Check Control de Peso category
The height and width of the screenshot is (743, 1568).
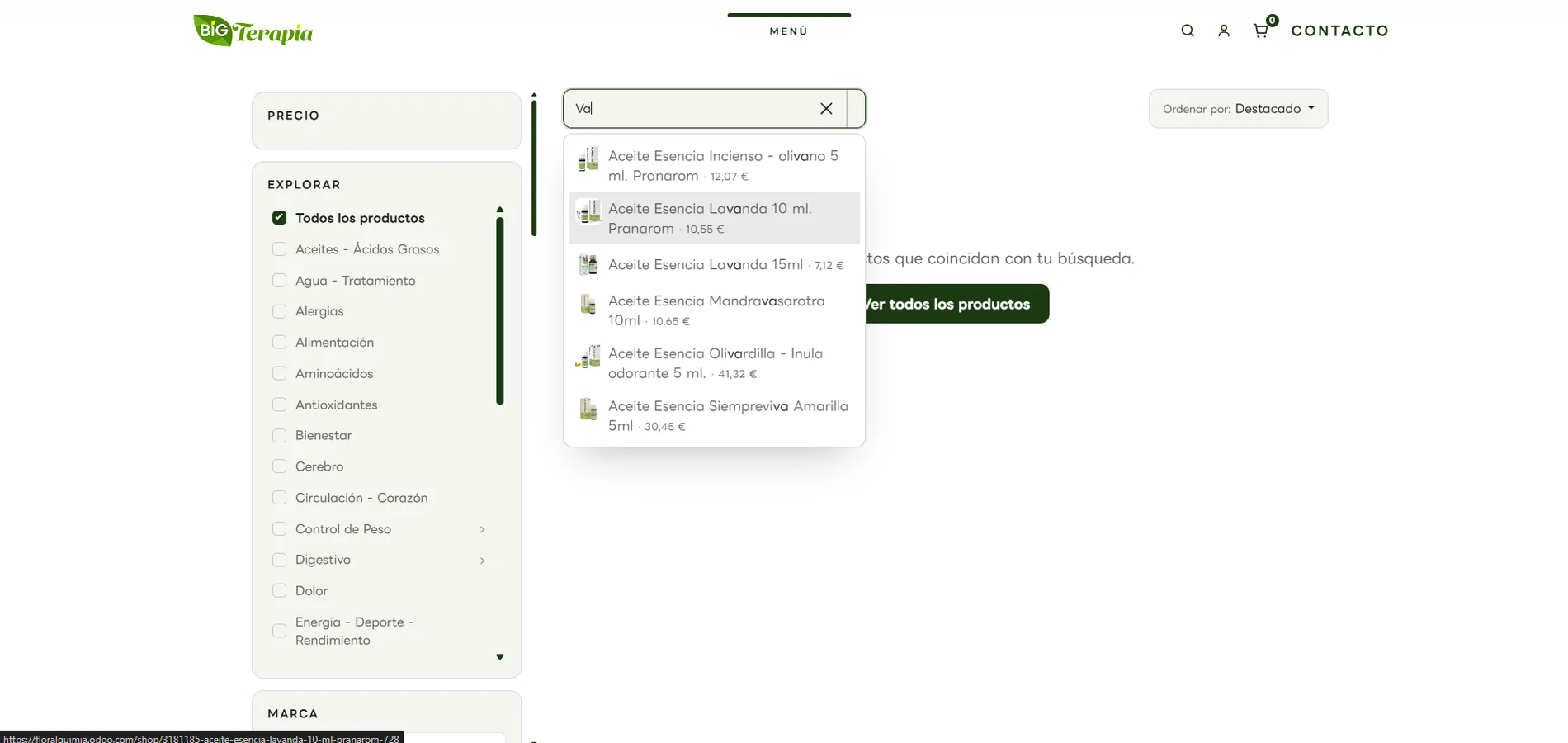pyautogui.click(x=279, y=529)
